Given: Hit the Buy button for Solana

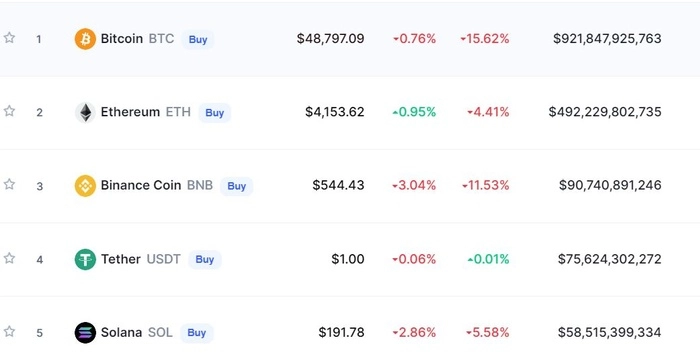Looking at the screenshot, I should click(197, 333).
